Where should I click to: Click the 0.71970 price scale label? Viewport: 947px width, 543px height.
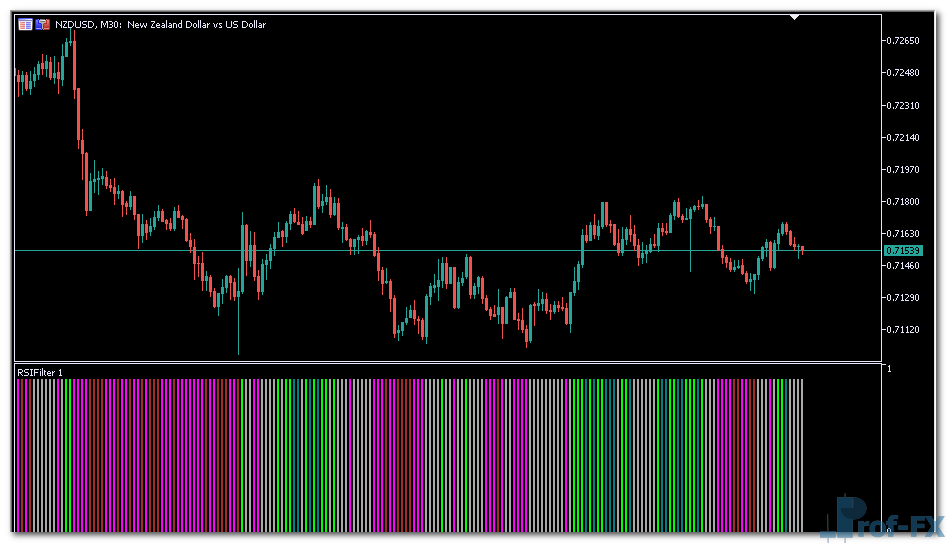[904, 169]
